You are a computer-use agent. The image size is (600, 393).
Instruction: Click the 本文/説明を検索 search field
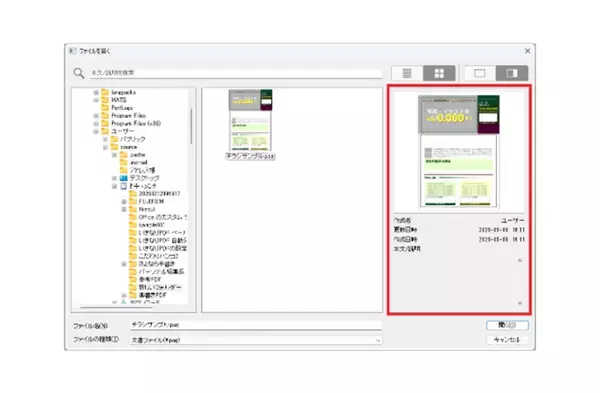[236, 73]
